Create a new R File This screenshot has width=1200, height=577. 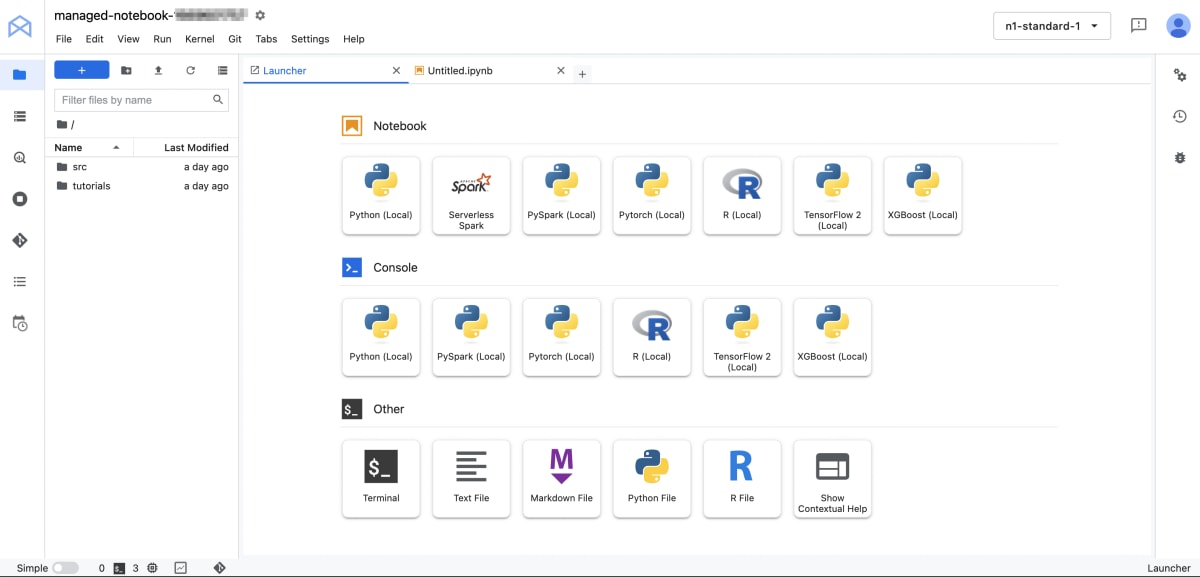pos(742,479)
